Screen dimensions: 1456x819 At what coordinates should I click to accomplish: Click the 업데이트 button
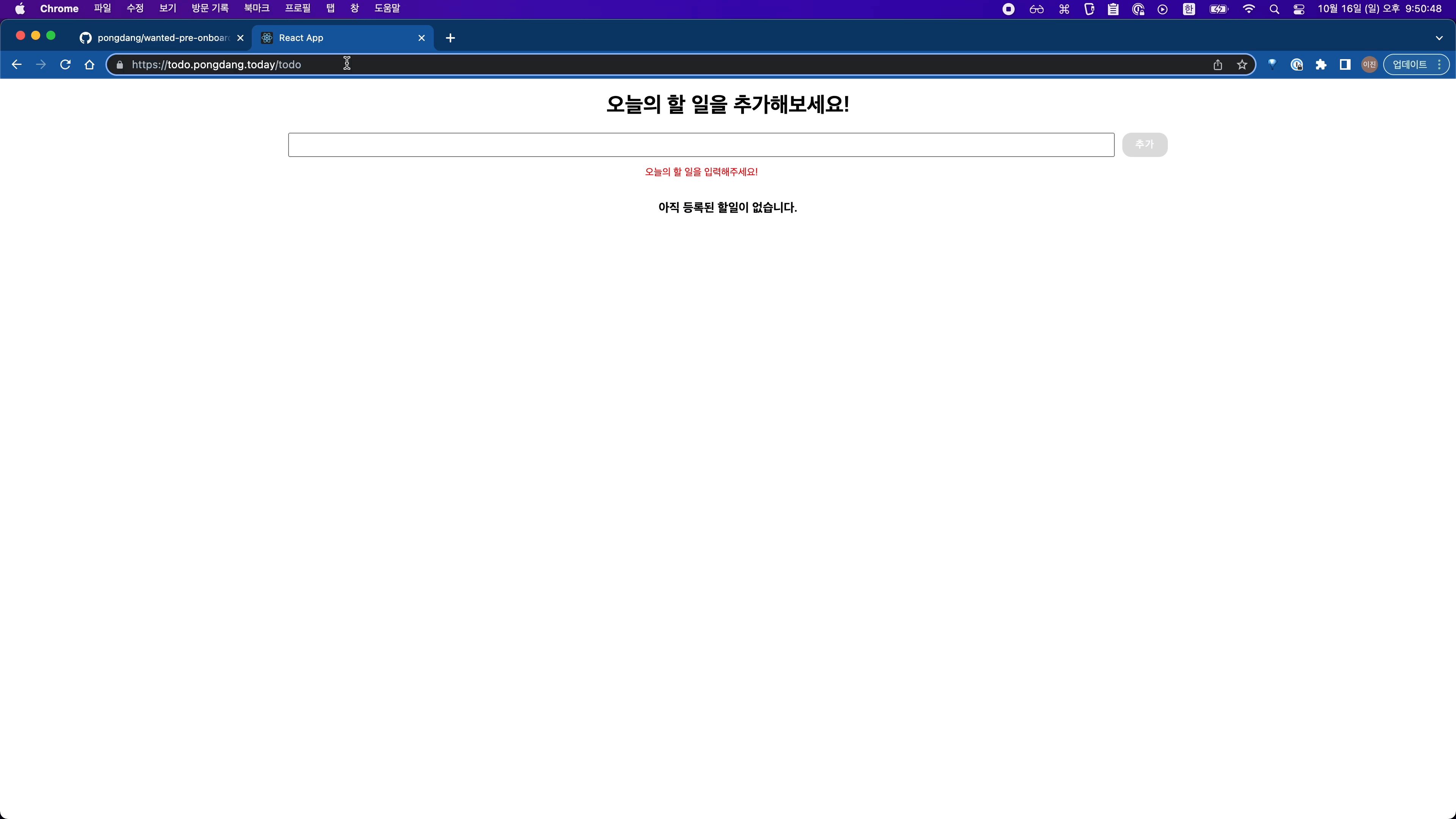pos(1409,64)
